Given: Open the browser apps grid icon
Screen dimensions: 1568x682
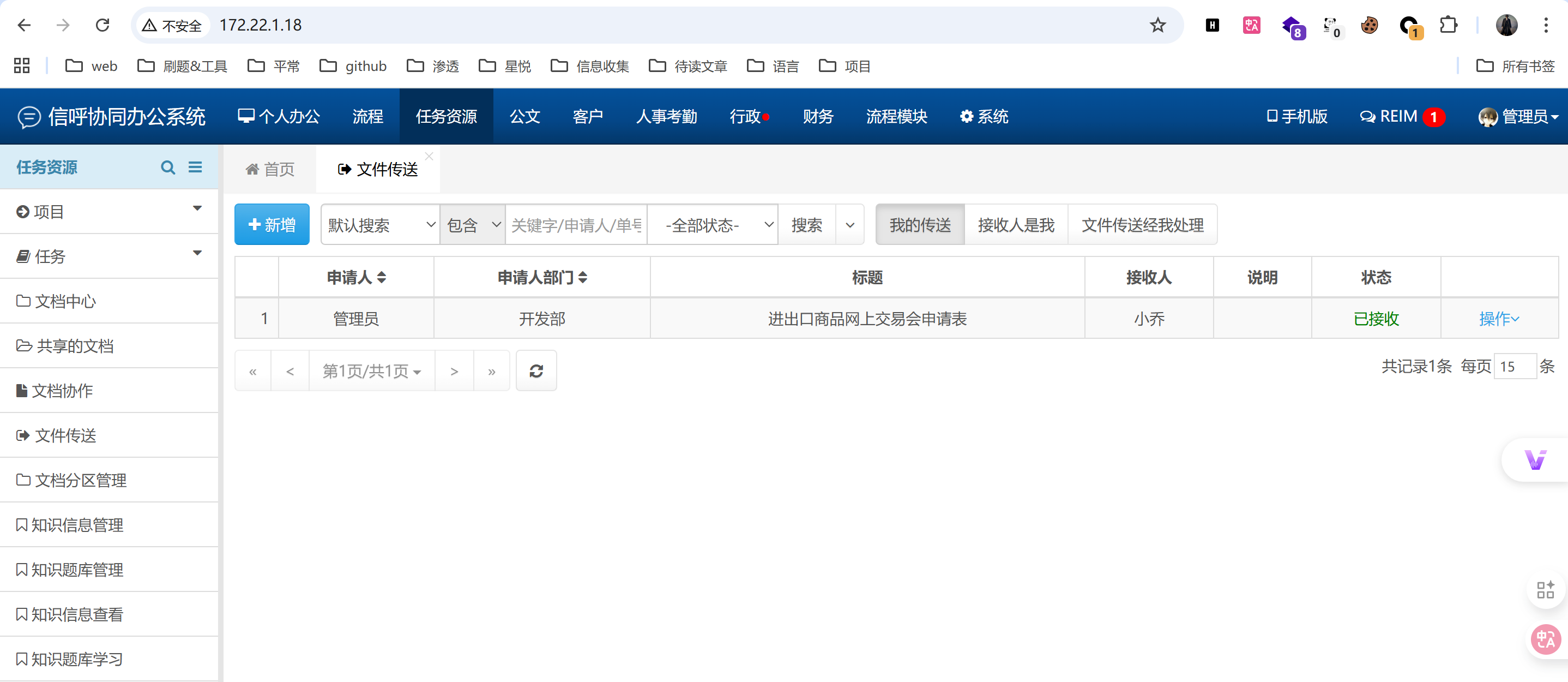Looking at the screenshot, I should coord(22,65).
